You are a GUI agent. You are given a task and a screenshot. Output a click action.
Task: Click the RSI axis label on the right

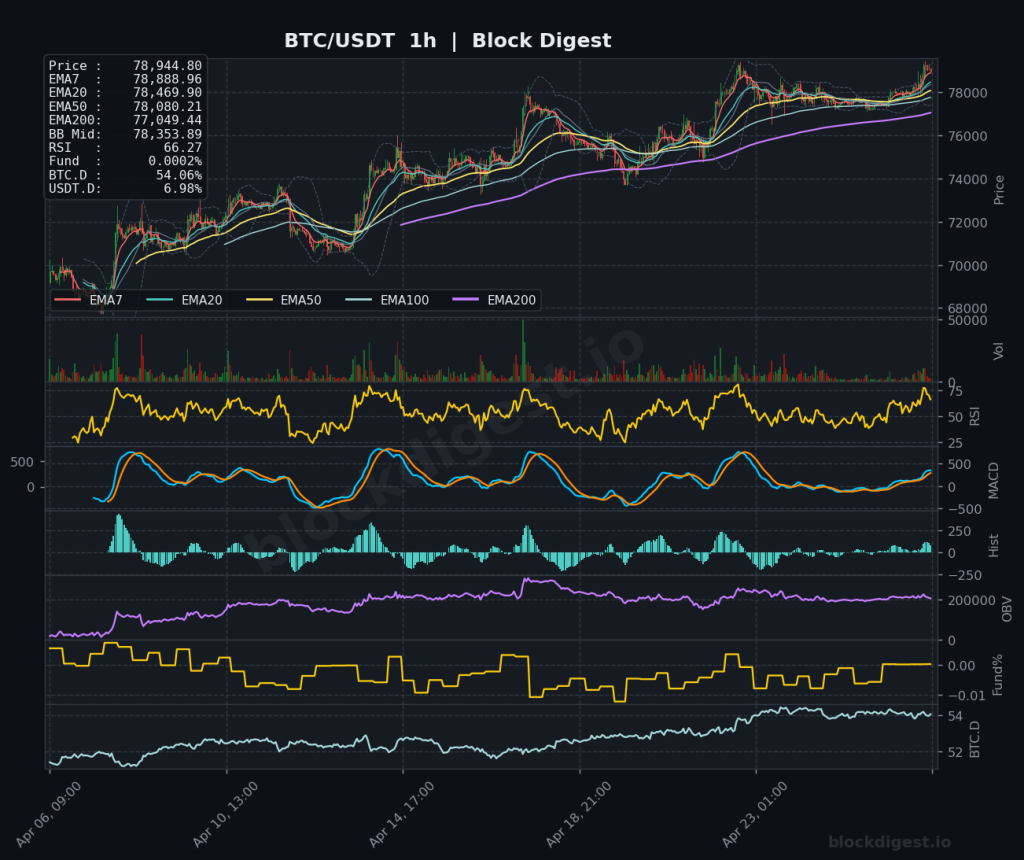click(974, 416)
